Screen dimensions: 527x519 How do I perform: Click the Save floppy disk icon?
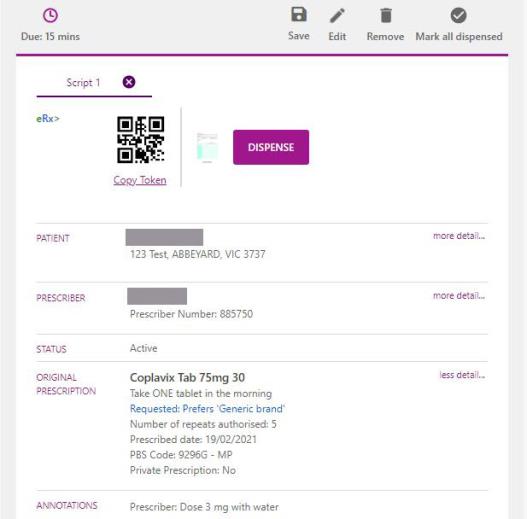coord(299,14)
